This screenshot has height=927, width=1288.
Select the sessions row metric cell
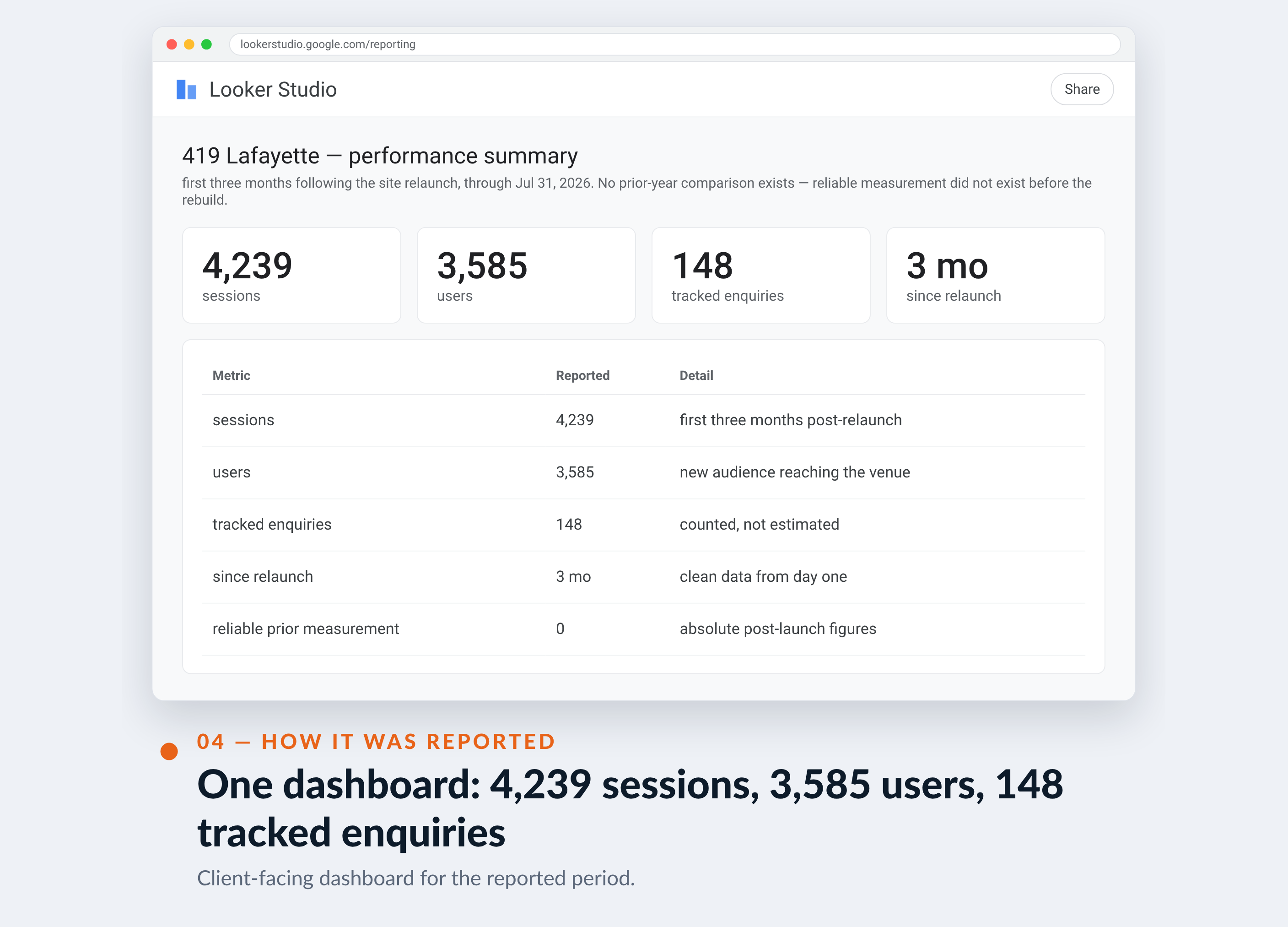point(243,420)
